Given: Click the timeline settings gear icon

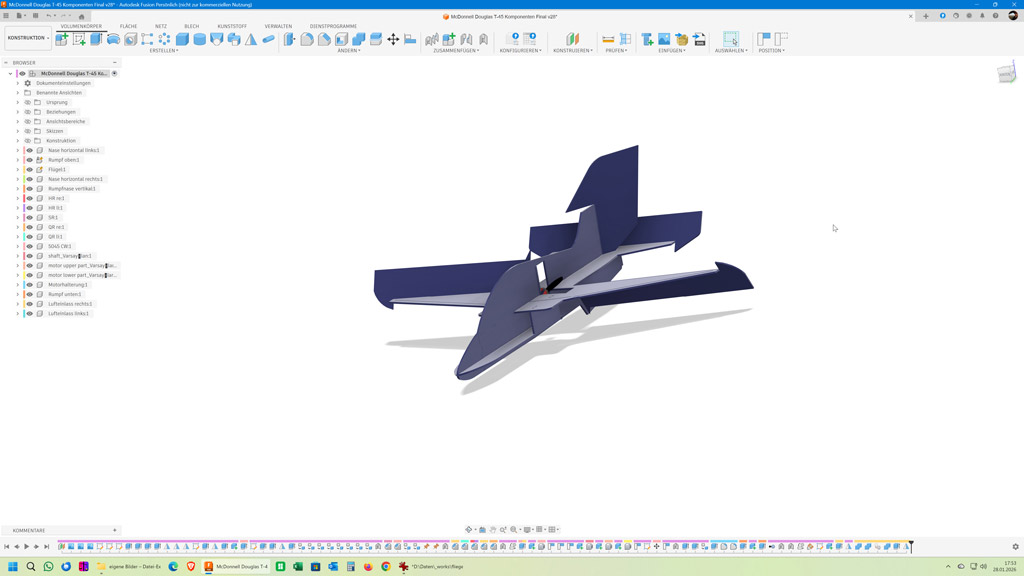Looking at the screenshot, I should 1015,547.
